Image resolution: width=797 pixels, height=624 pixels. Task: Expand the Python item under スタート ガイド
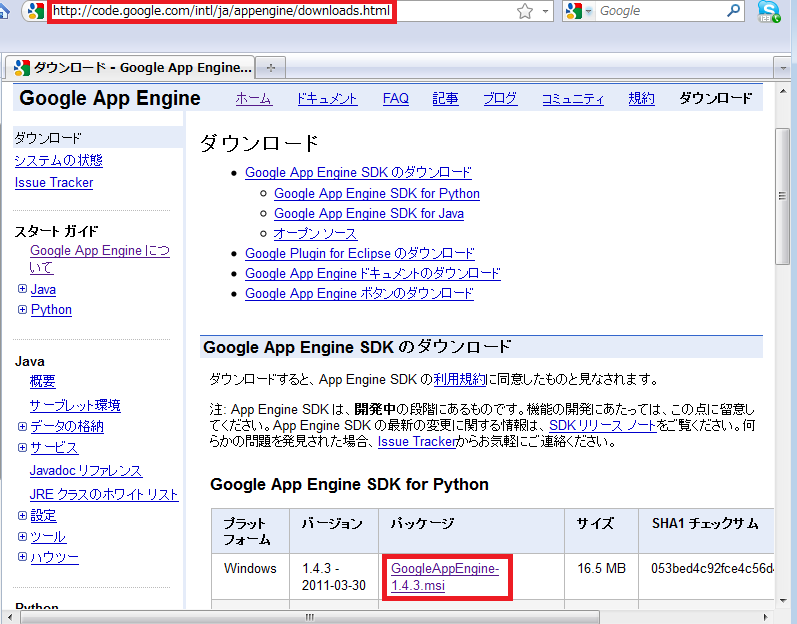[22, 309]
